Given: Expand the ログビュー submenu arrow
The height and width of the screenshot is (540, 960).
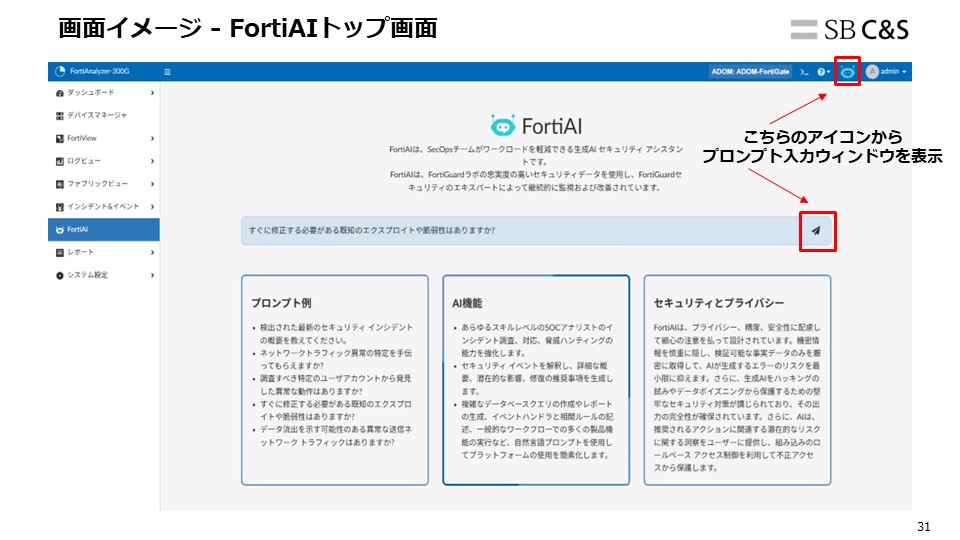Looking at the screenshot, I should [152, 161].
